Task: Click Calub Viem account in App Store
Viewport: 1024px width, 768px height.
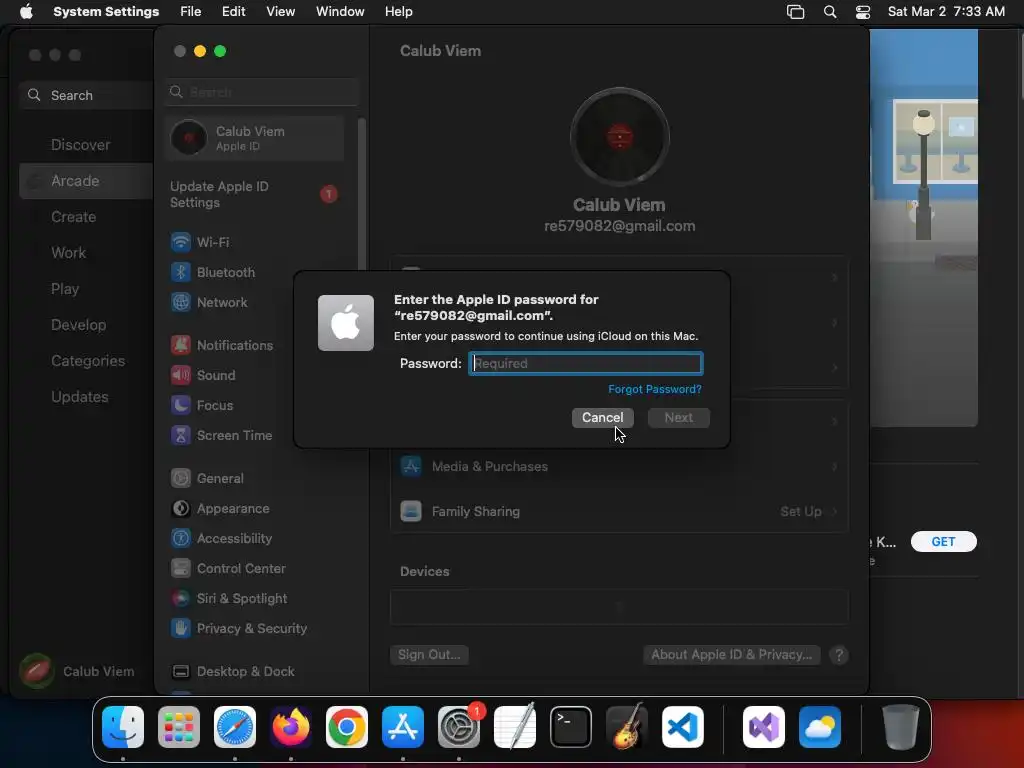Action: click(77, 671)
